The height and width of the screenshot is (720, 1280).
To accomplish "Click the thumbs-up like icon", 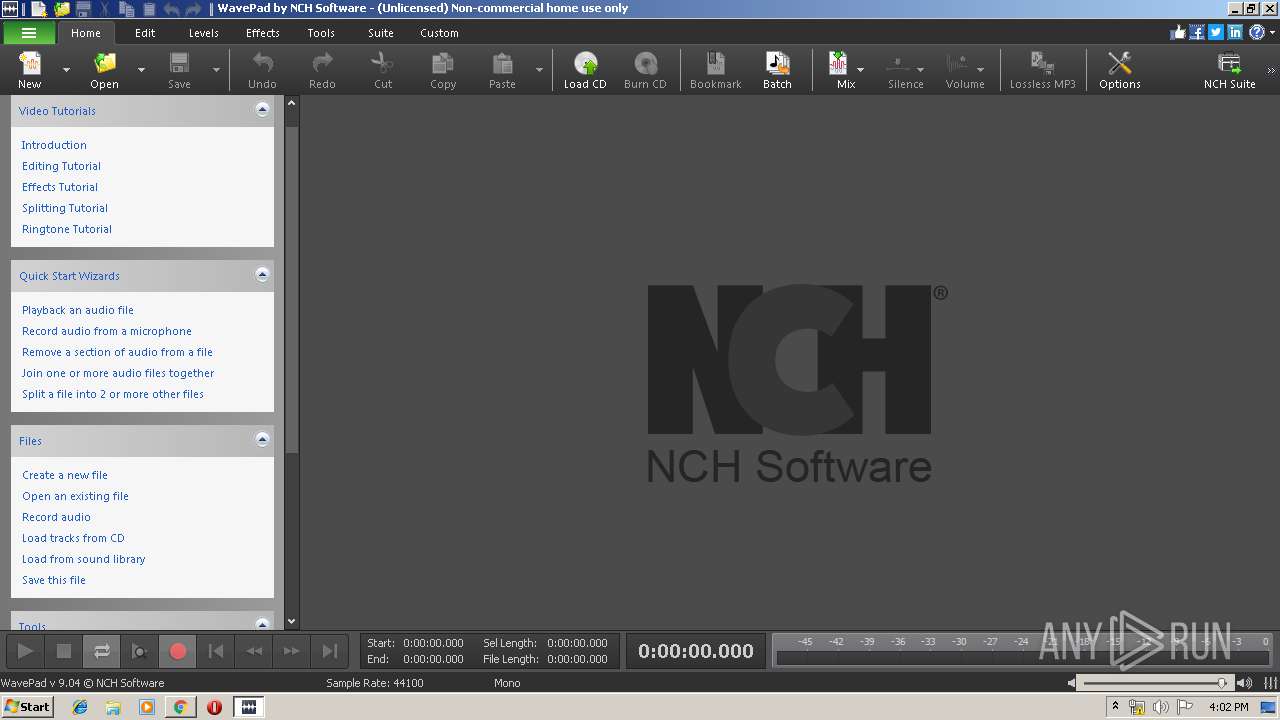I will click(x=1178, y=32).
